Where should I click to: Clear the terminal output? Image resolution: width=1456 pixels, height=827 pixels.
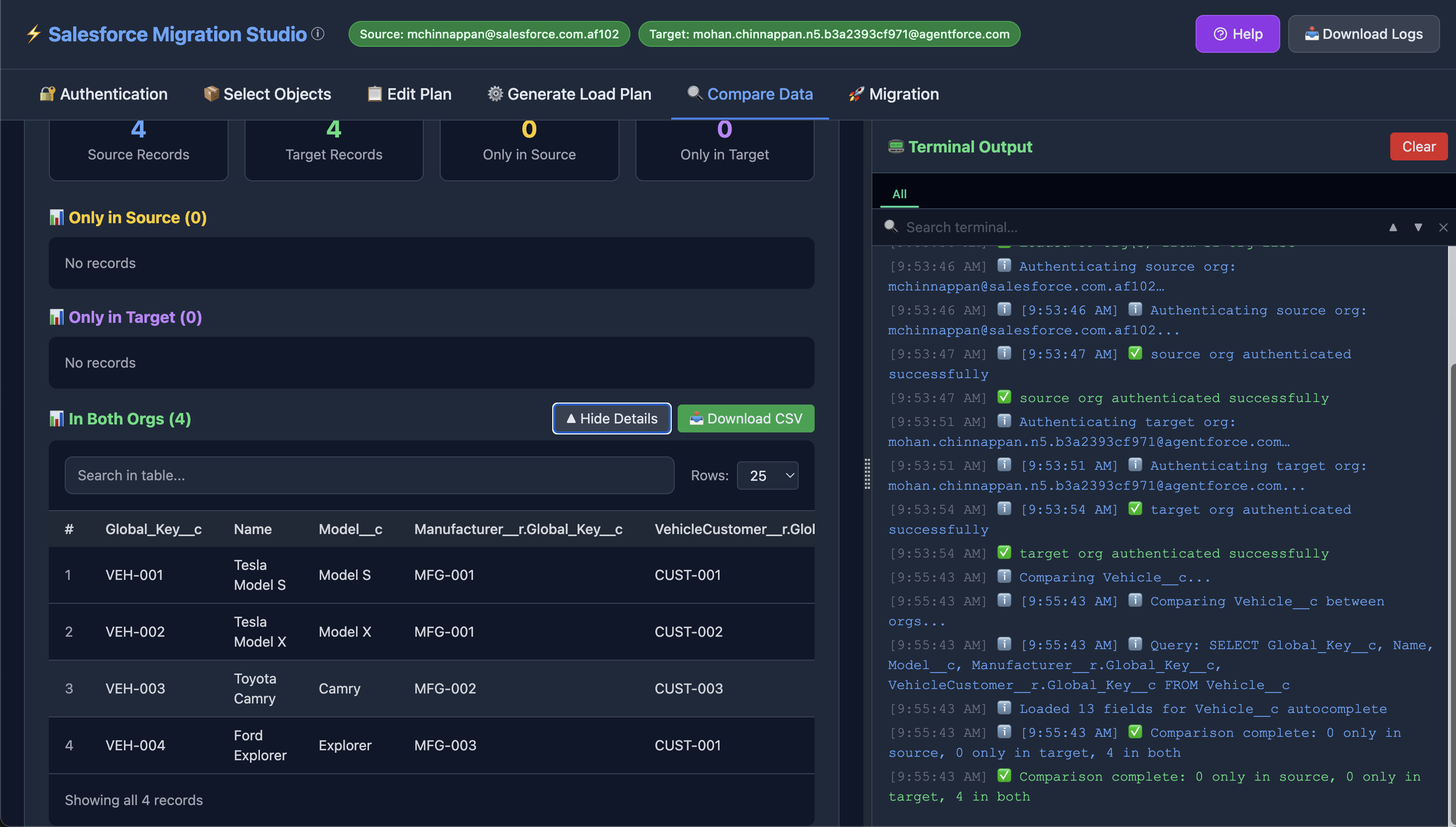pyautogui.click(x=1419, y=146)
